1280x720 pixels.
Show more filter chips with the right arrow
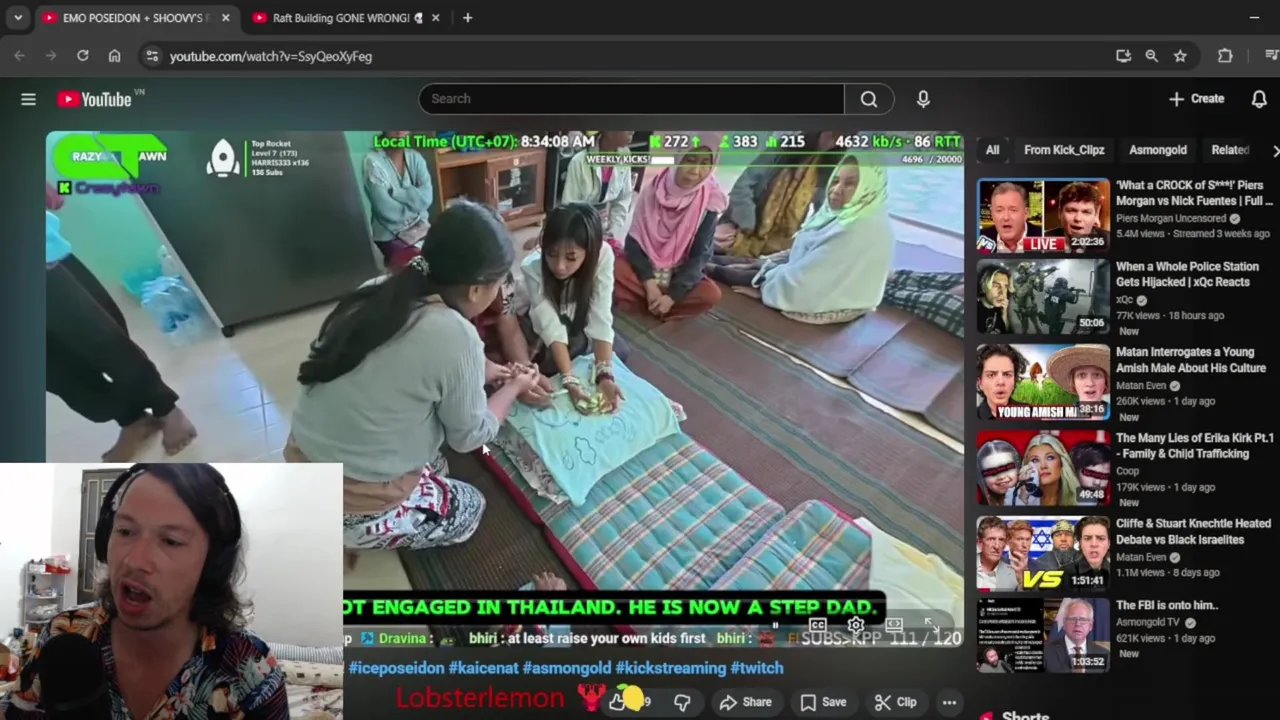pos(1274,150)
